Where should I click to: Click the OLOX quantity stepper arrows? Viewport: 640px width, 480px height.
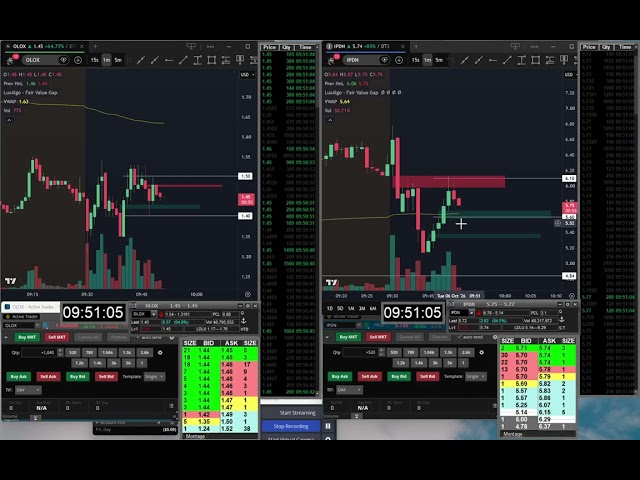click(x=60, y=352)
